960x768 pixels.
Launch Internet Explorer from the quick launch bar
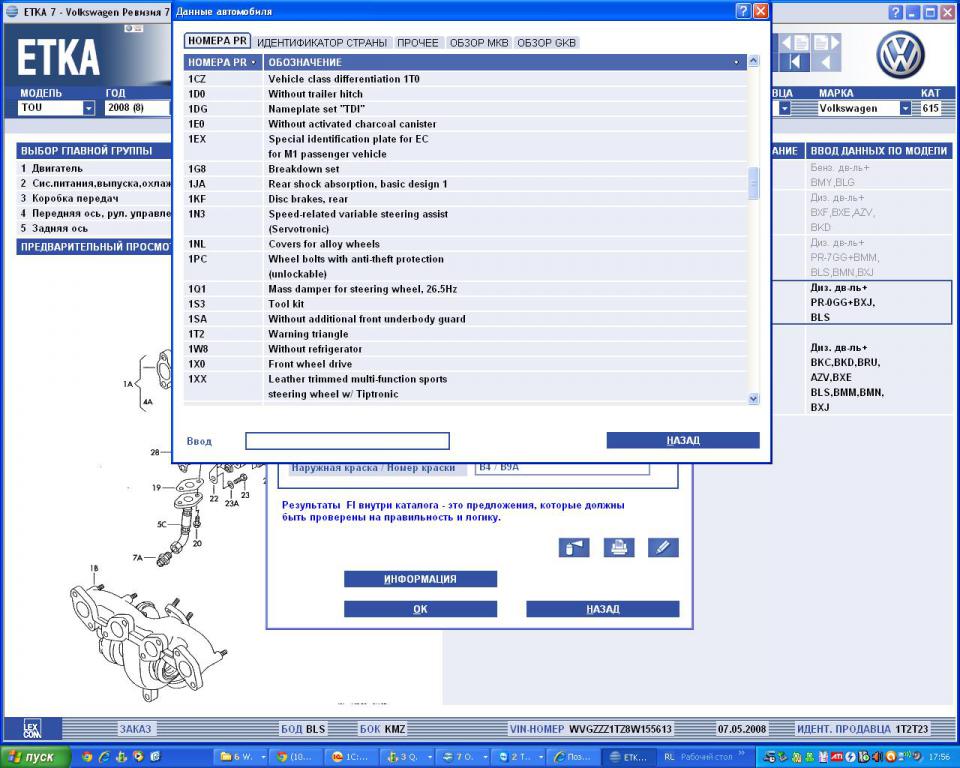[104, 757]
